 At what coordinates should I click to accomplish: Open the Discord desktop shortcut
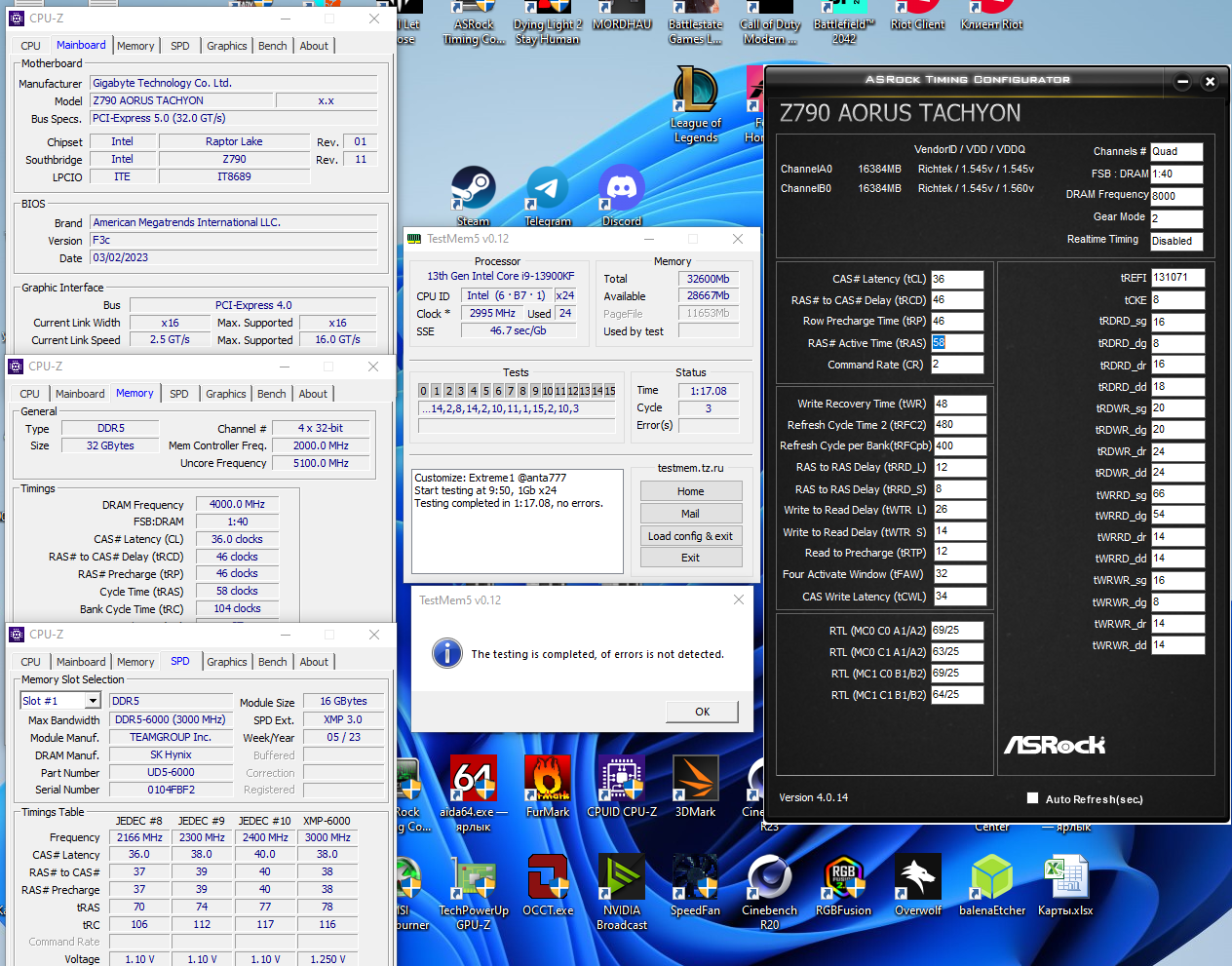[621, 194]
